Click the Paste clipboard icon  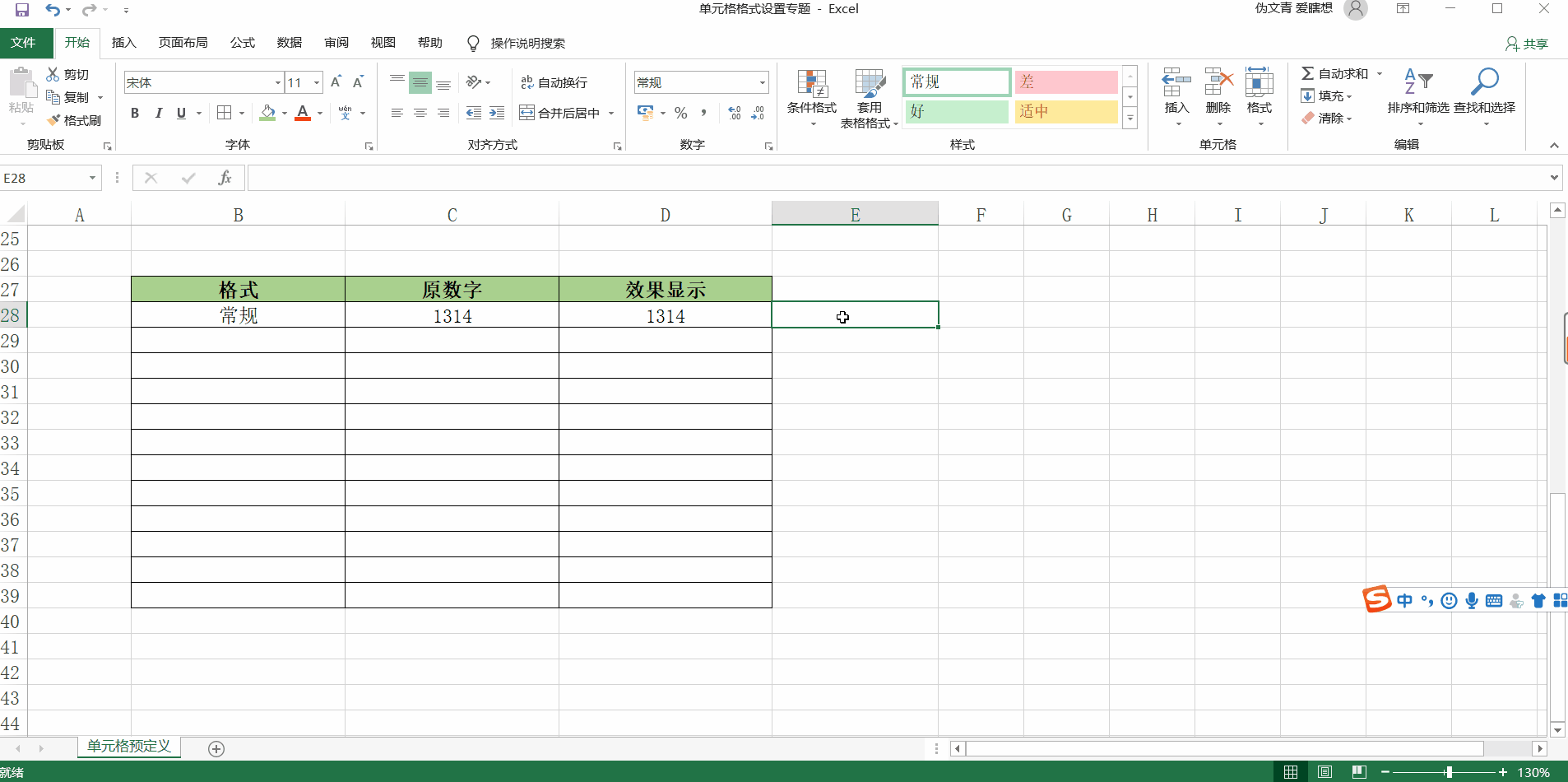coord(22,83)
